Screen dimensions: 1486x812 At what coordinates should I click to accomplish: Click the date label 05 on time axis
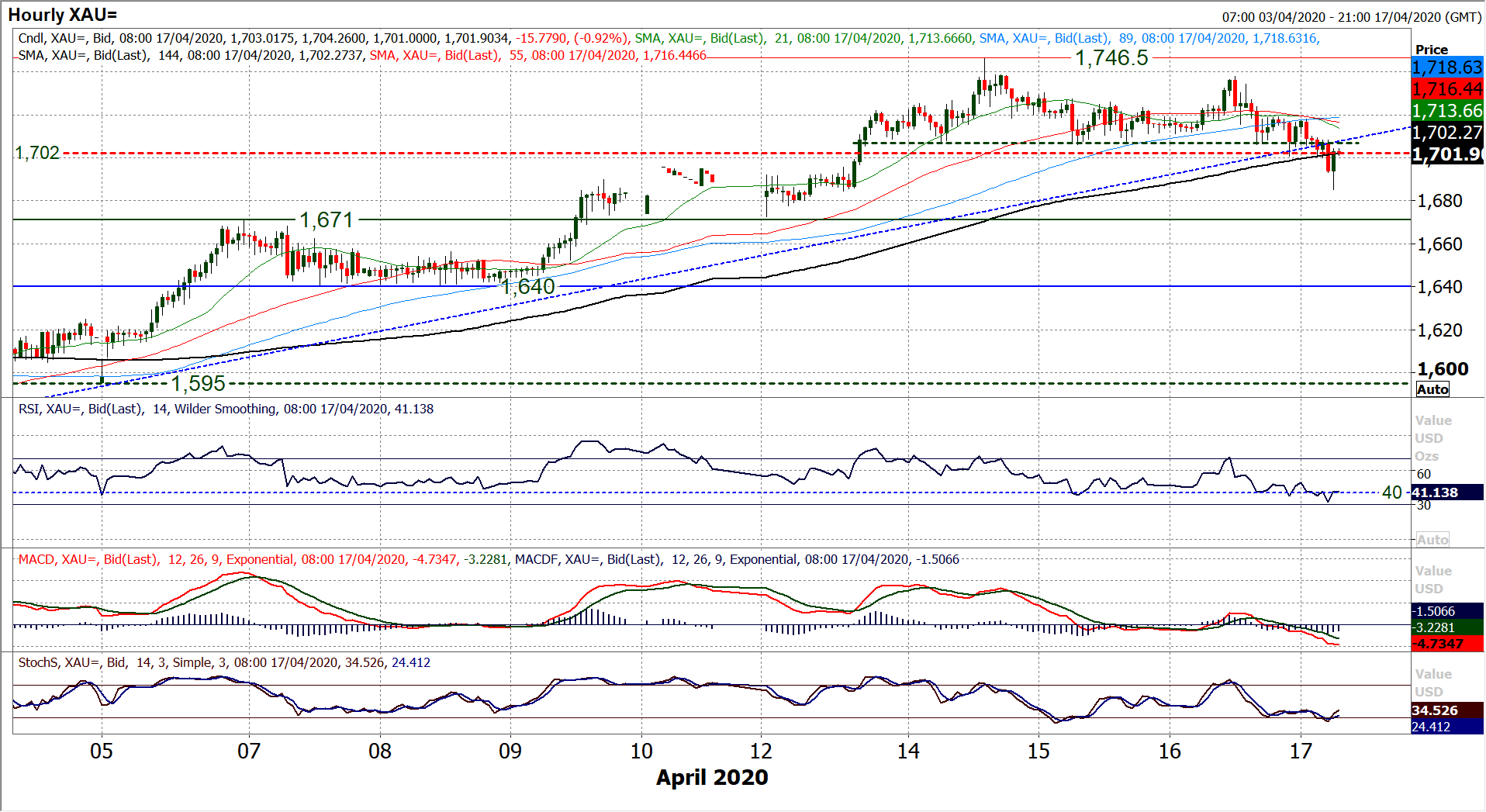pos(102,751)
